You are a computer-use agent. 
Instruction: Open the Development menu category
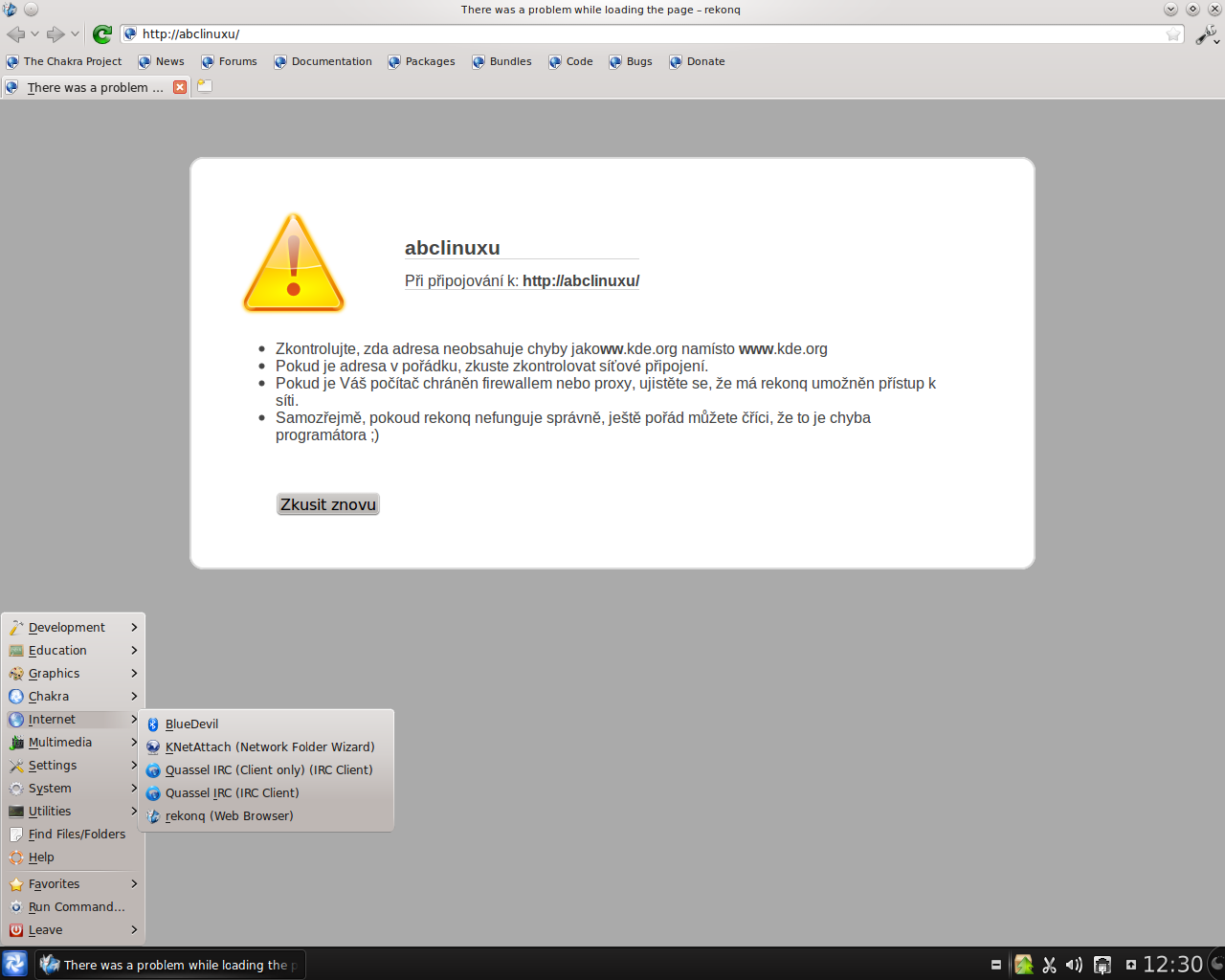point(73,628)
